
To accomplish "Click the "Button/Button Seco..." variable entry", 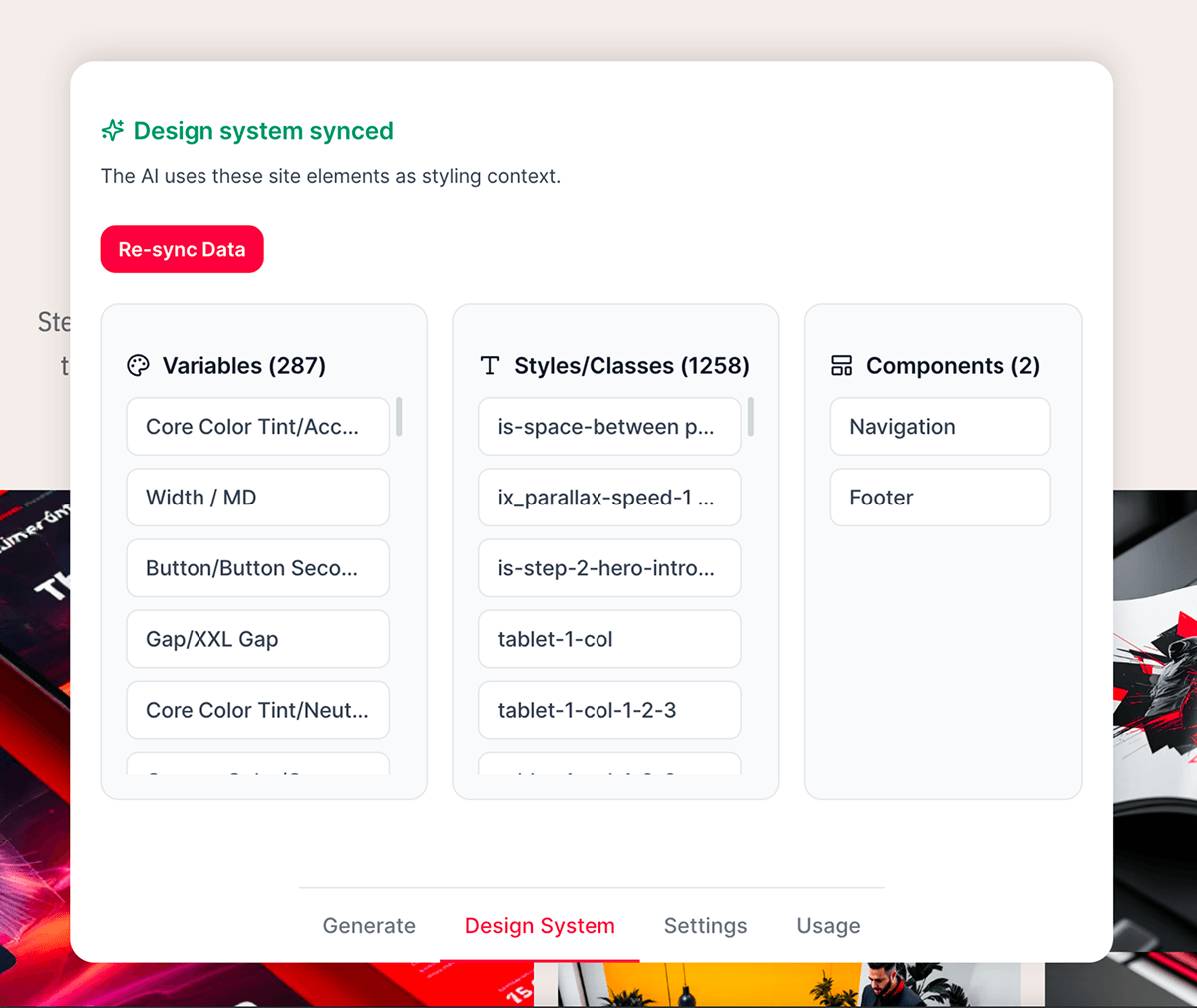I will 257,568.
